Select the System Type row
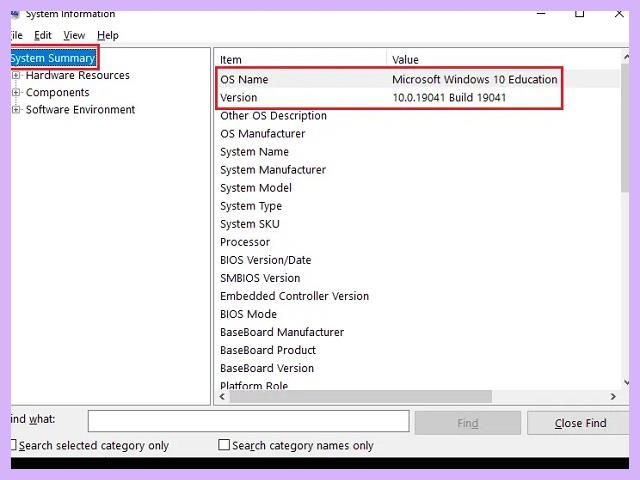This screenshot has height=480, width=640. pos(418,206)
